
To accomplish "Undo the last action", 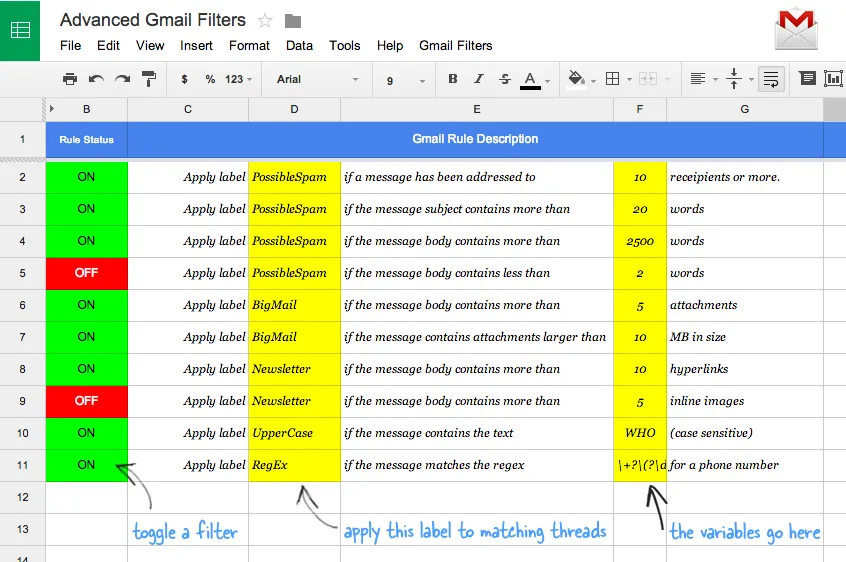I will [x=97, y=79].
